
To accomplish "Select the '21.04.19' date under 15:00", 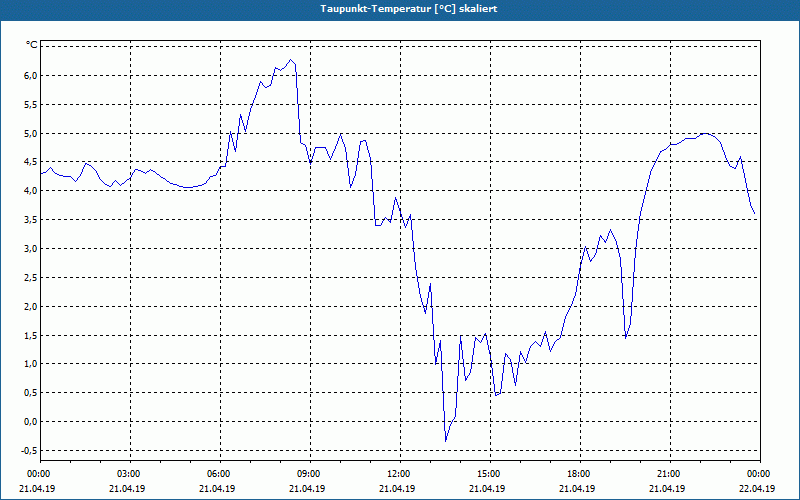I will (487, 488).
